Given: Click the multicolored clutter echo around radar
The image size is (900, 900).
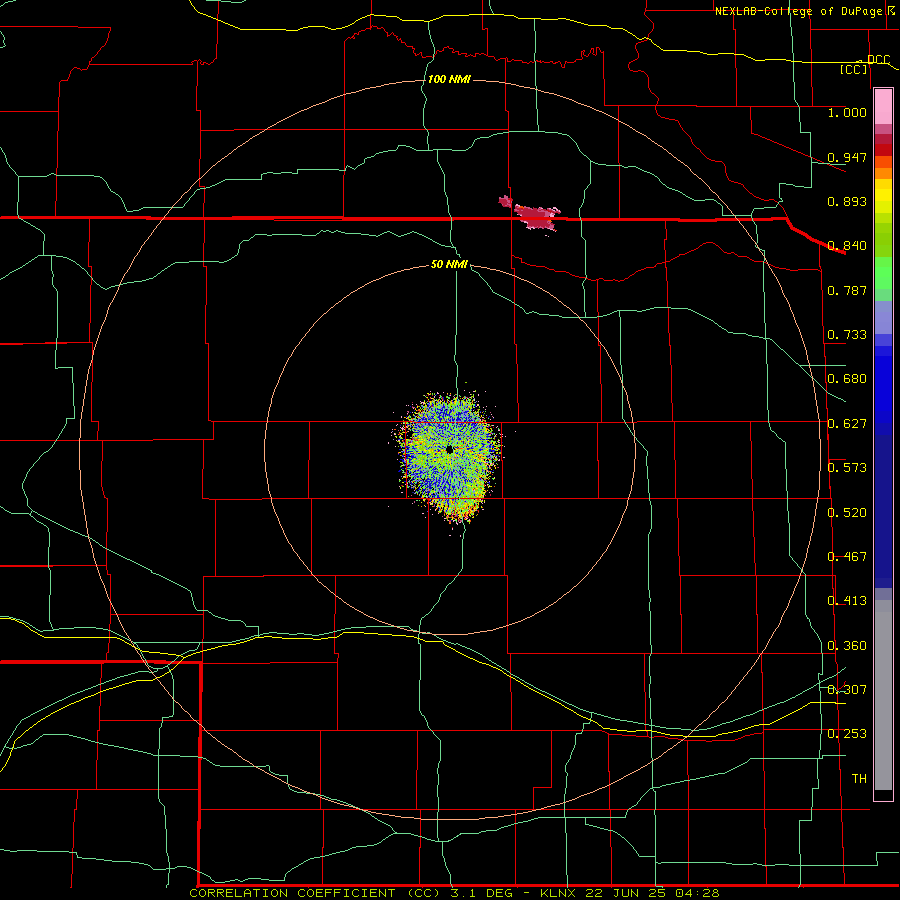Looking at the screenshot, I should (449, 456).
